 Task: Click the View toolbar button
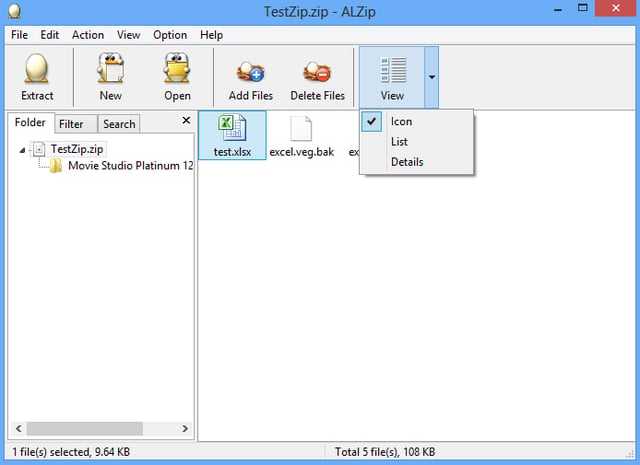click(392, 77)
